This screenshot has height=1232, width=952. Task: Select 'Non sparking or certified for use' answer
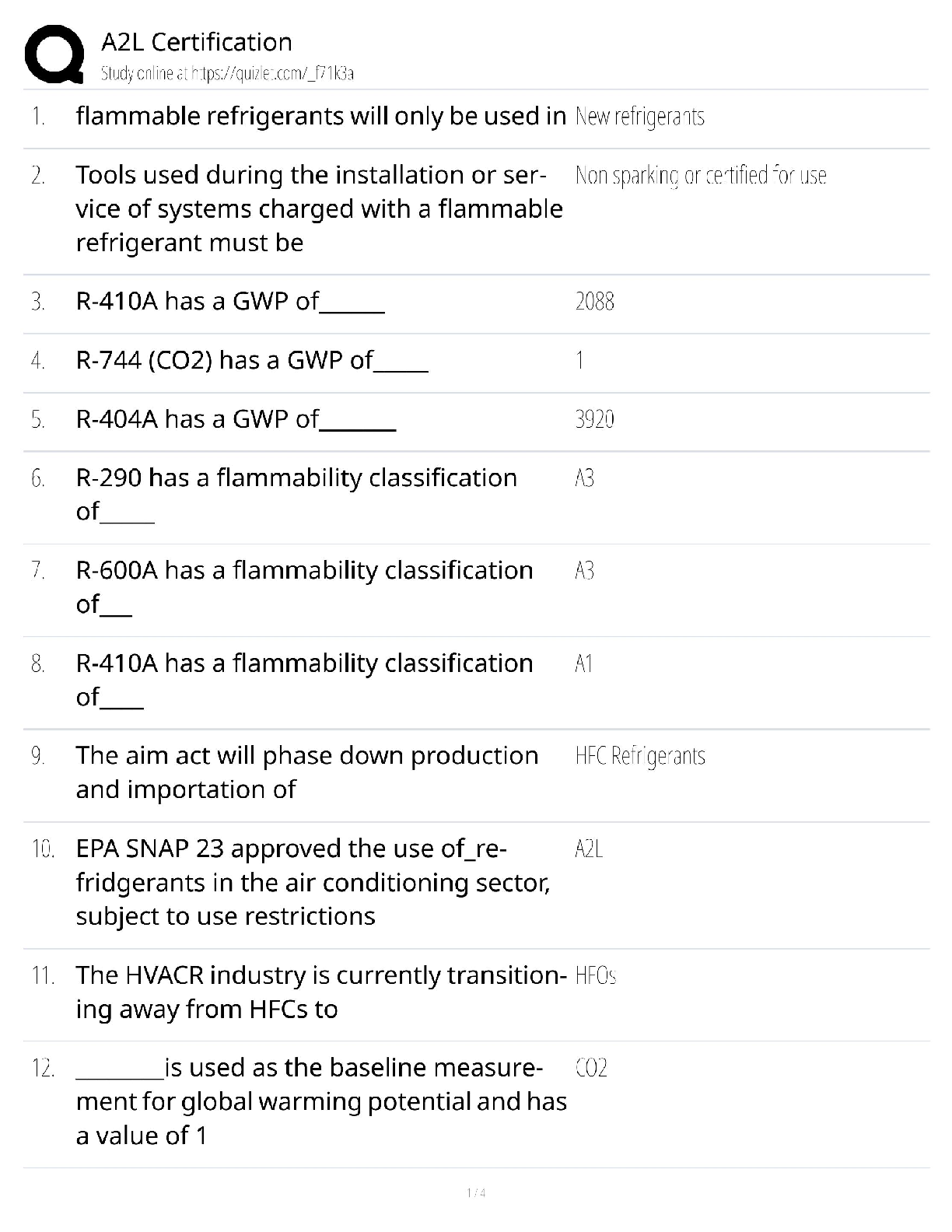click(x=700, y=176)
